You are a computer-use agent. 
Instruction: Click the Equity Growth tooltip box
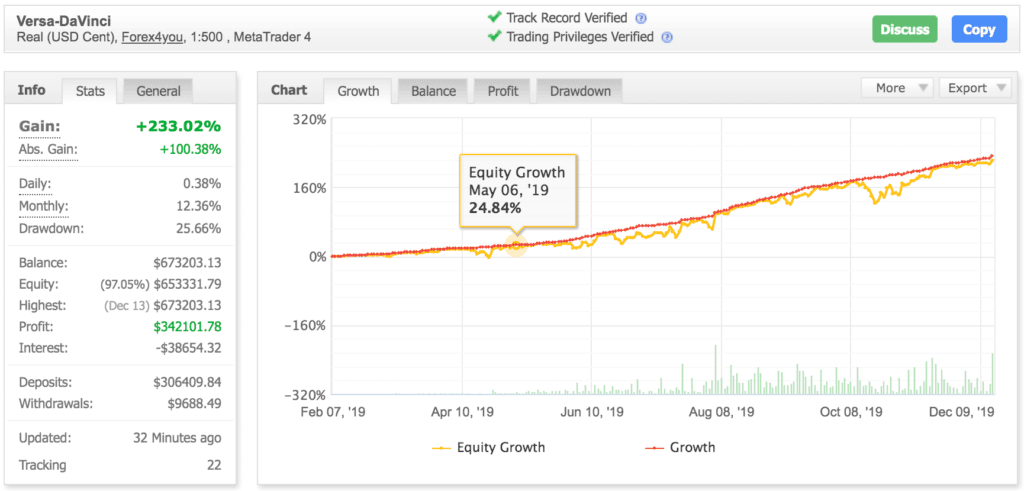[x=518, y=190]
